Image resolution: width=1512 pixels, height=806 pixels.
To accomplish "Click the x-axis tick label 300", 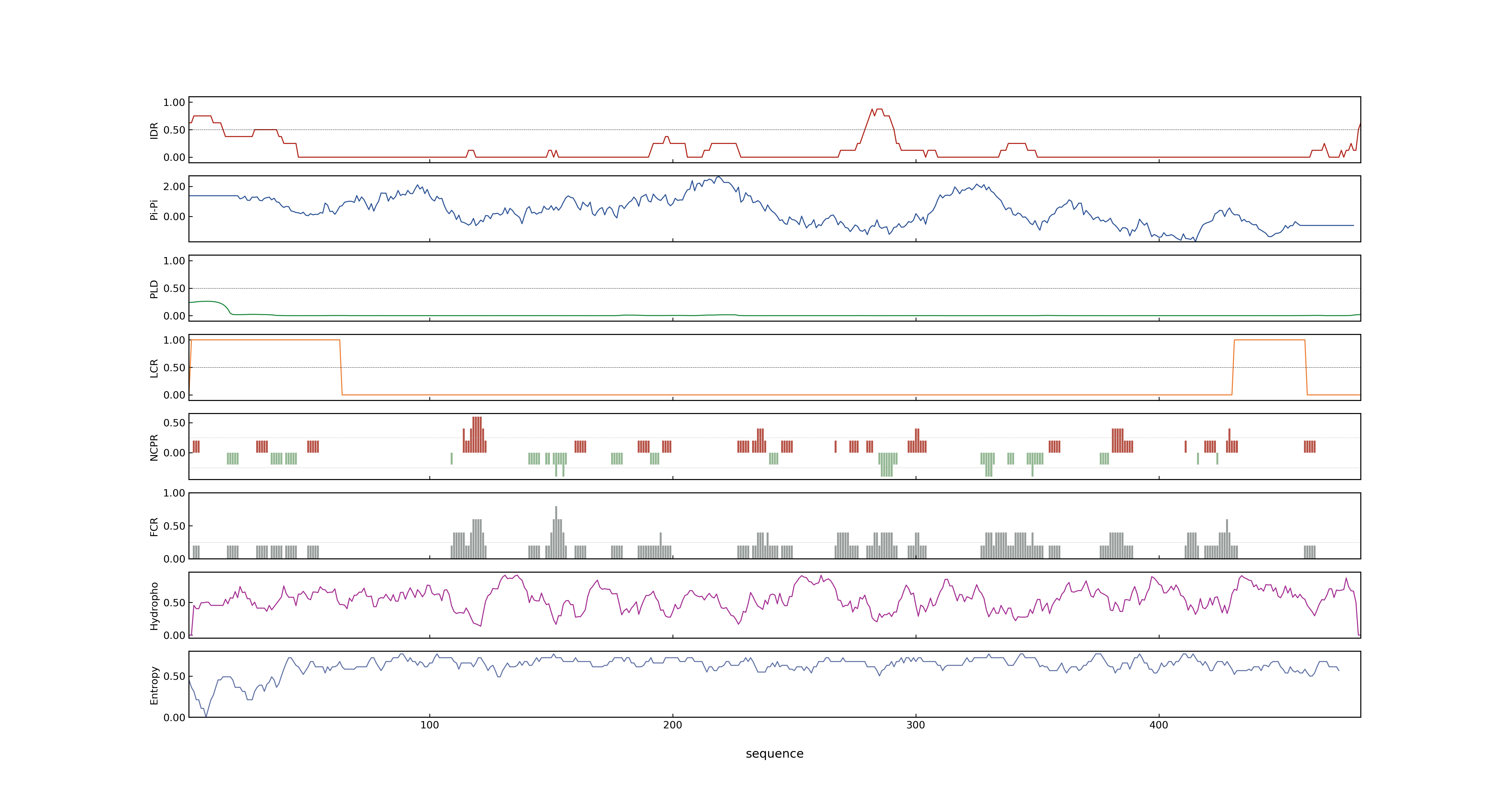I will 916,725.
